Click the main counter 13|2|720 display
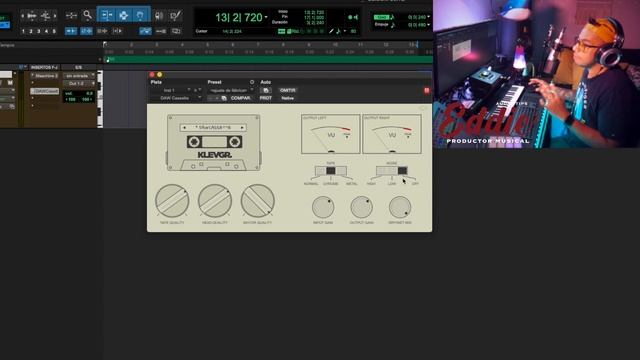The width and height of the screenshot is (640, 360). [239, 18]
